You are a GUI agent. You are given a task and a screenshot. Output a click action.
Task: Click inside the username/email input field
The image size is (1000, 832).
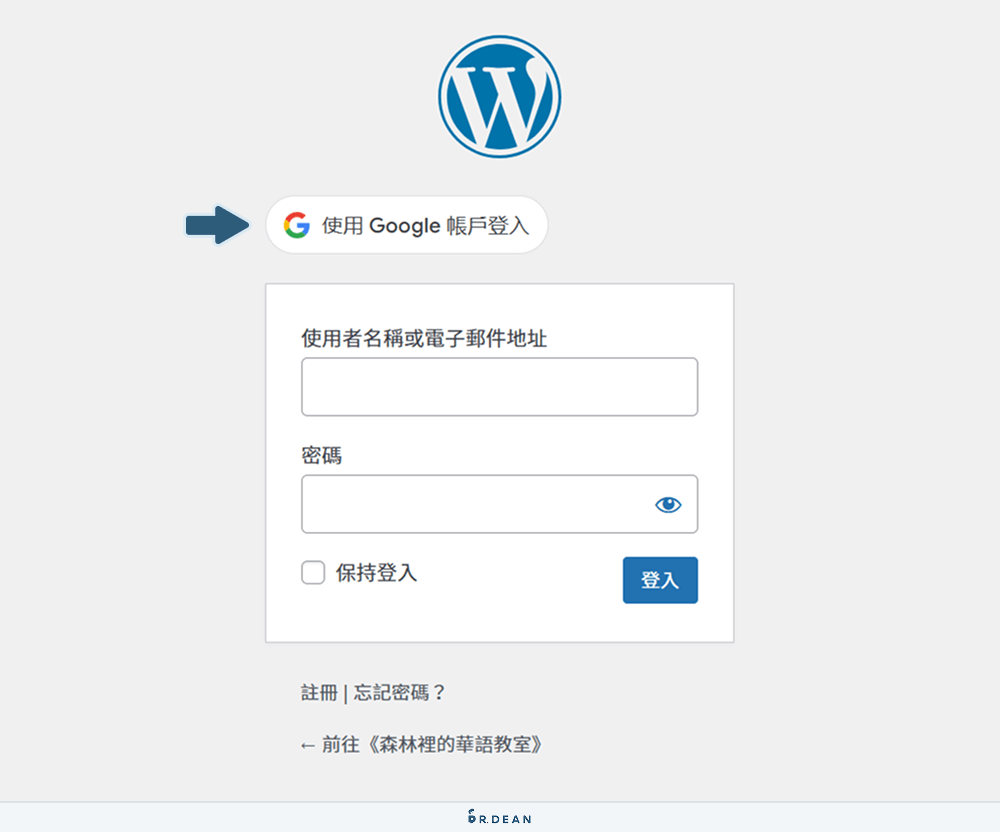(x=499, y=386)
